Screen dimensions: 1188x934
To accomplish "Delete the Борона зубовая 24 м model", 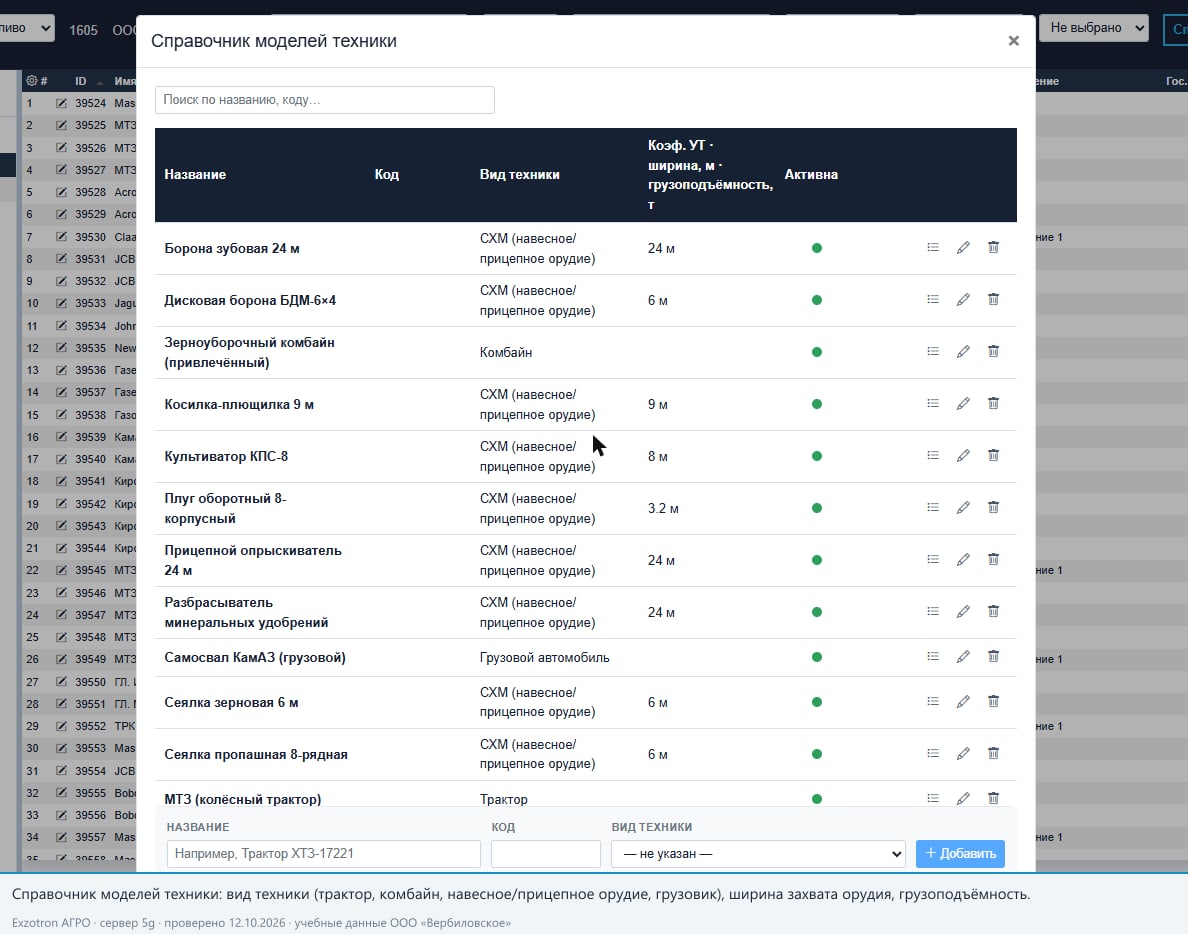I will [993, 248].
